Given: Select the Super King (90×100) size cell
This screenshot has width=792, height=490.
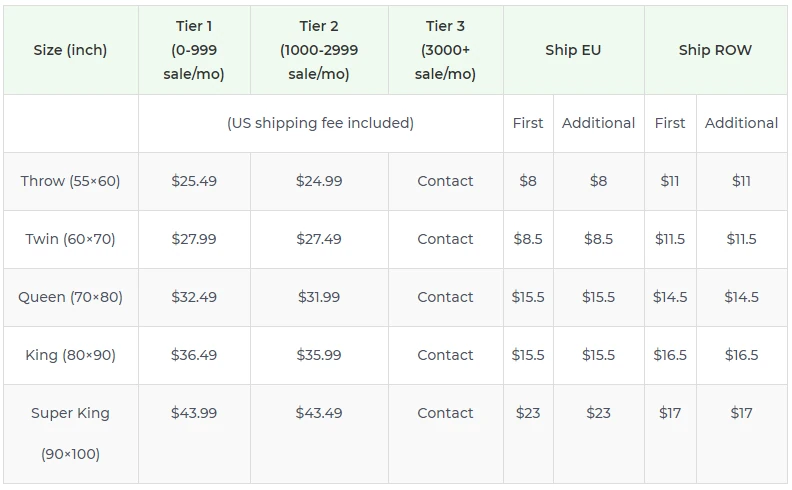Looking at the screenshot, I should point(70,433).
